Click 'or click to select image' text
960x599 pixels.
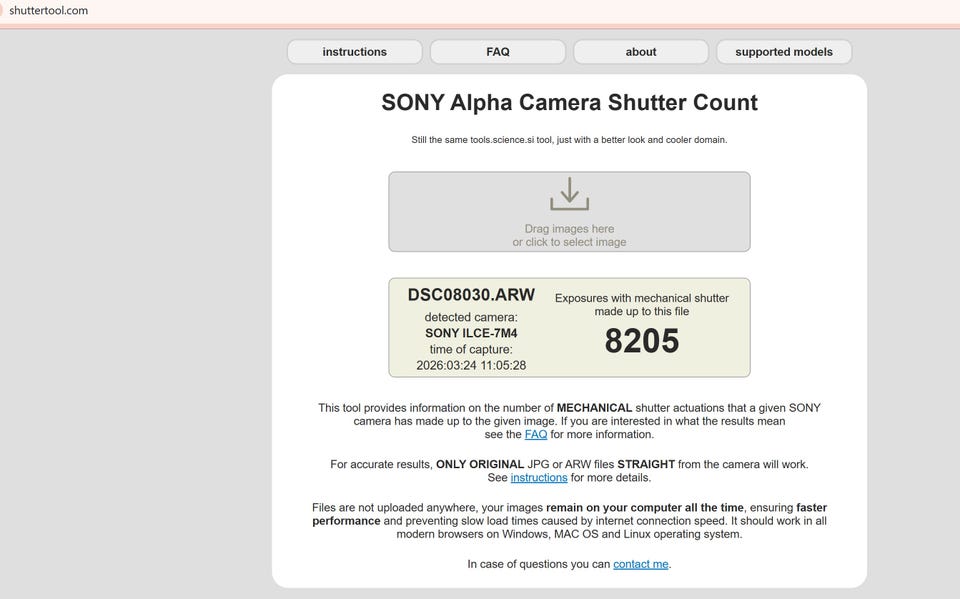[x=569, y=242]
